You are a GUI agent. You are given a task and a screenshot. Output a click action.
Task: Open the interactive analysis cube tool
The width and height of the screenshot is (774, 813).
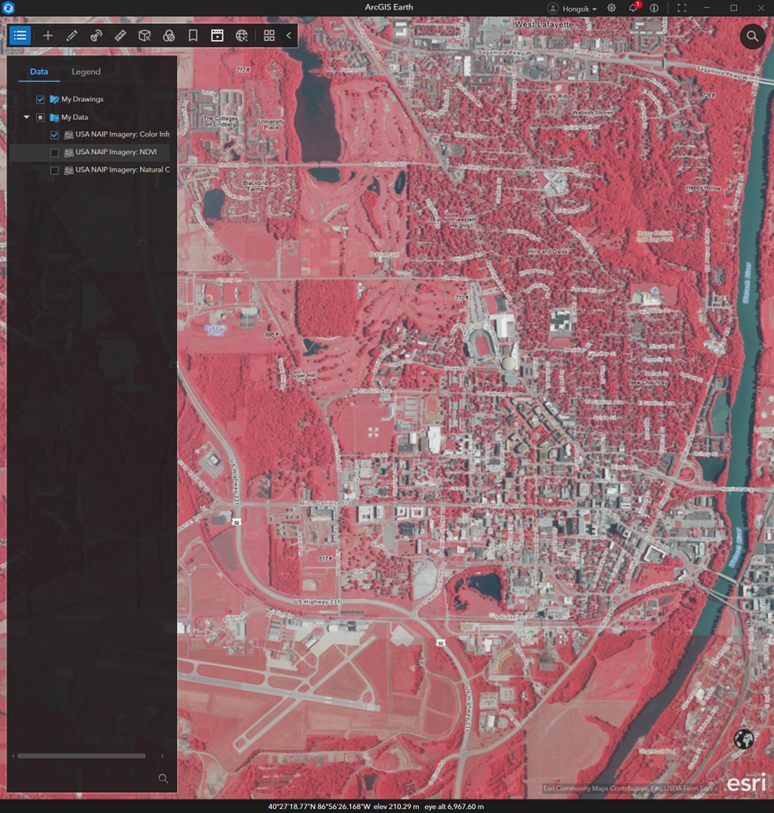145,36
